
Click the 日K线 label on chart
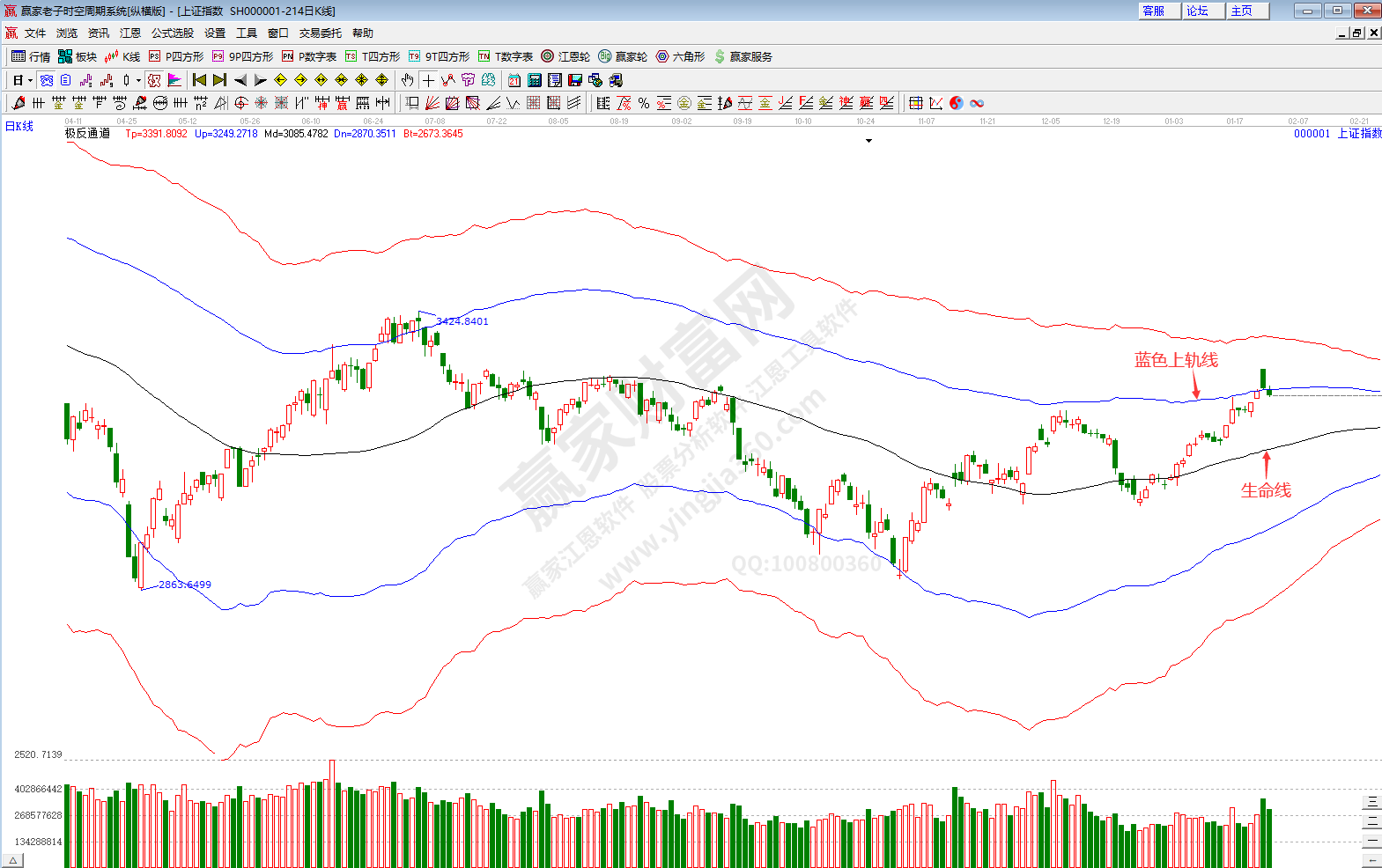click(19, 127)
